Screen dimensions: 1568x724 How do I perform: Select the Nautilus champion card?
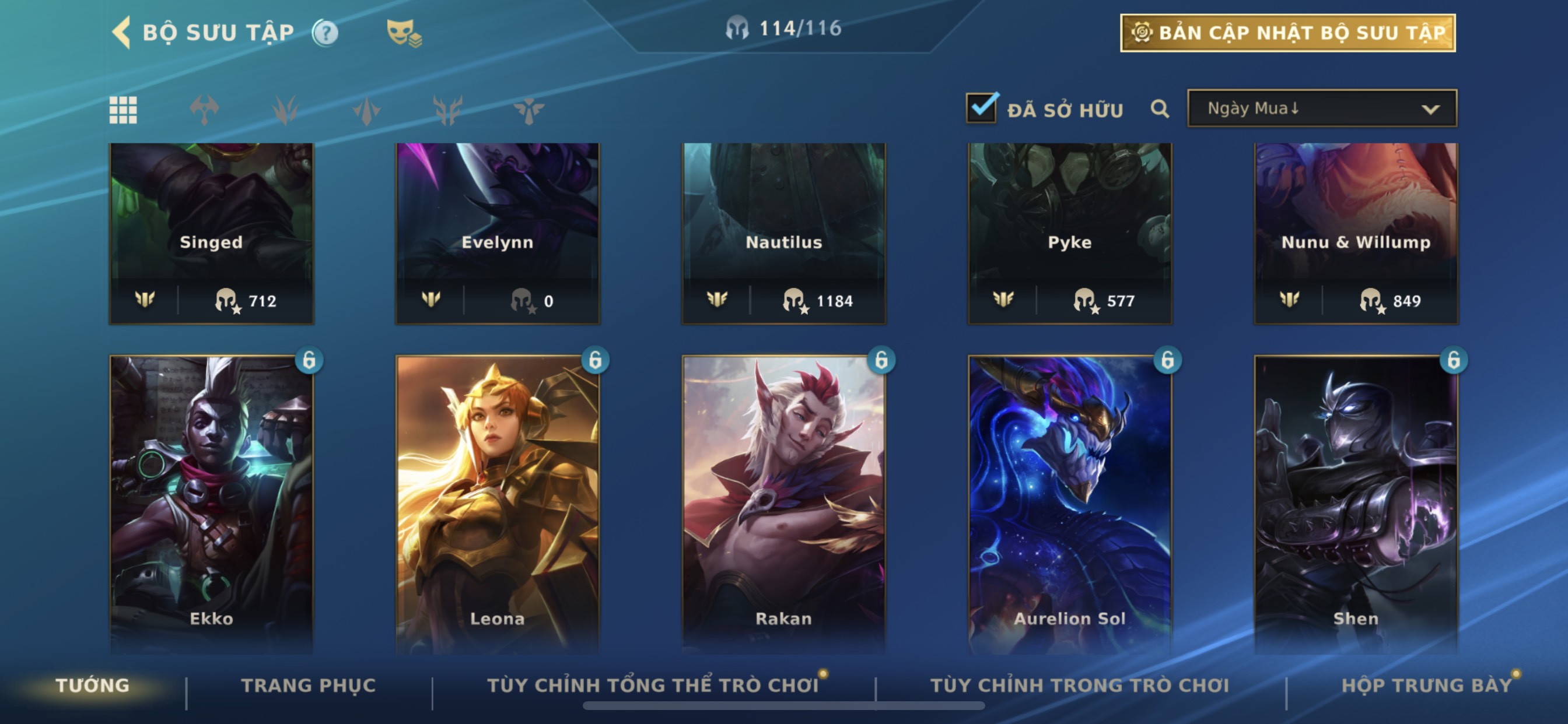783,233
